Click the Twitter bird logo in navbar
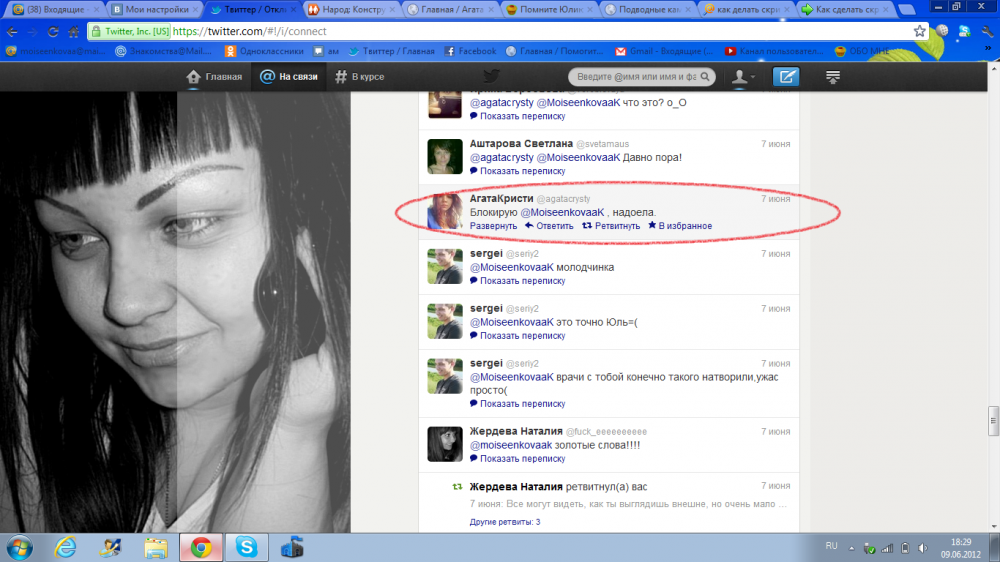 pos(491,77)
